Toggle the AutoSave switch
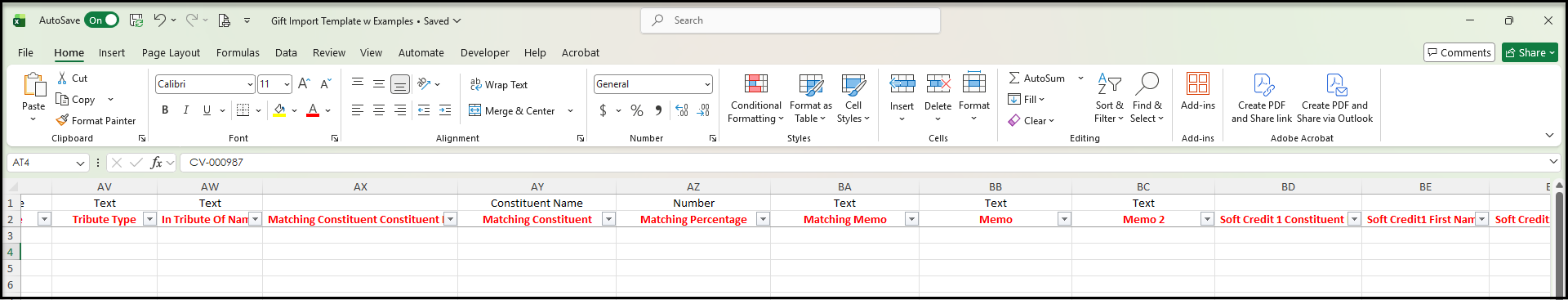Image resolution: width=1568 pixels, height=300 pixels. click(x=103, y=20)
